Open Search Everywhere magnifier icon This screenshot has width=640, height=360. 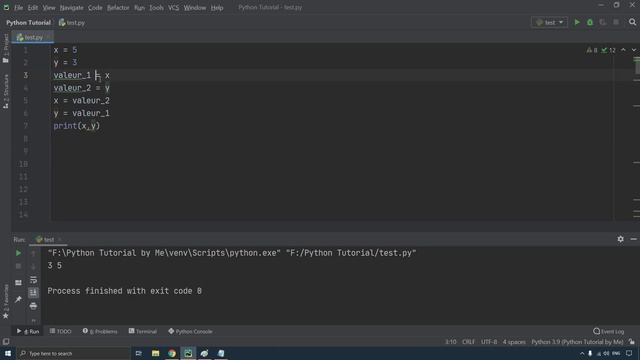pos(632,22)
